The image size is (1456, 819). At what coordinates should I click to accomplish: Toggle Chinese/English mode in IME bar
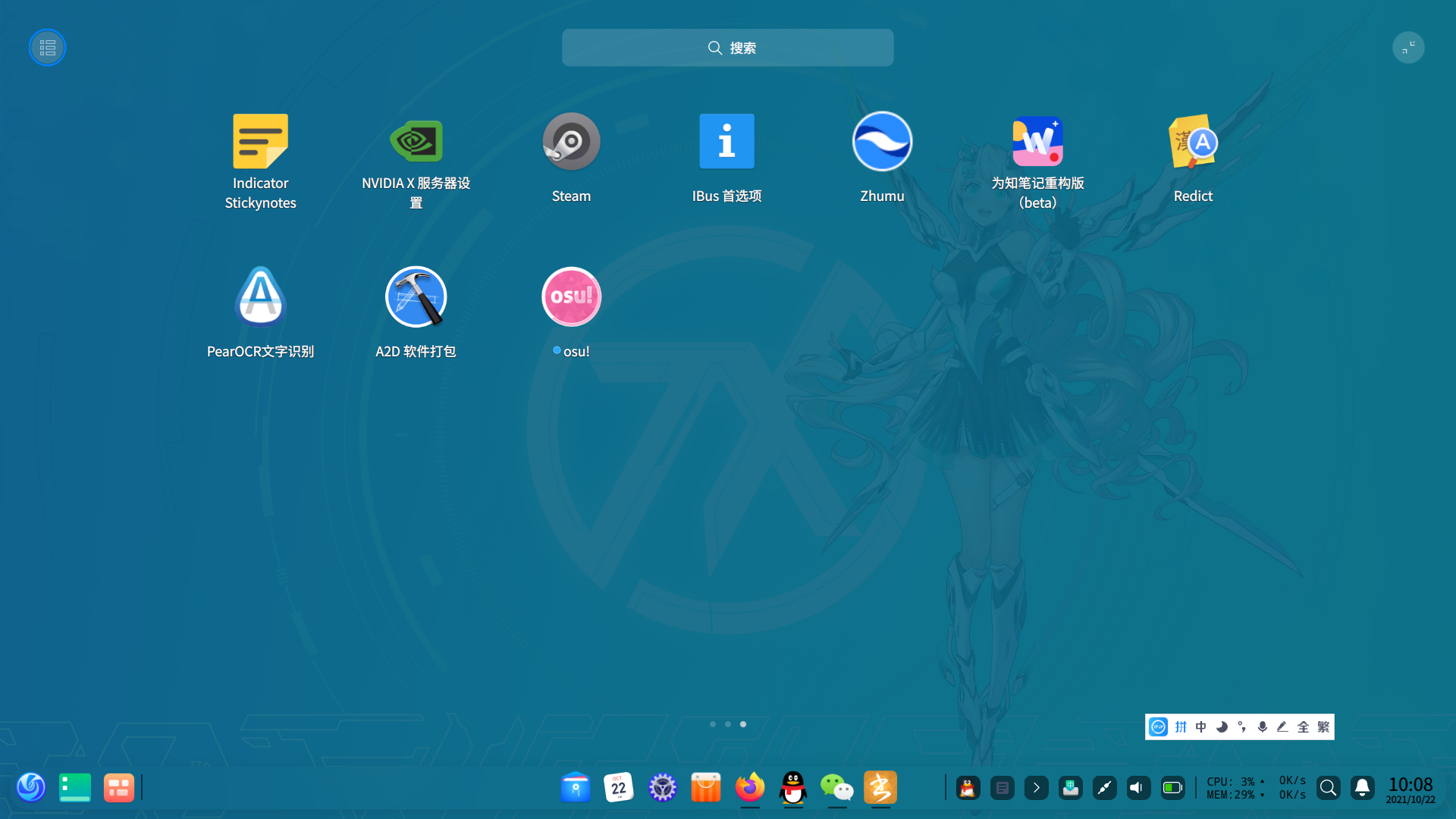[1201, 727]
